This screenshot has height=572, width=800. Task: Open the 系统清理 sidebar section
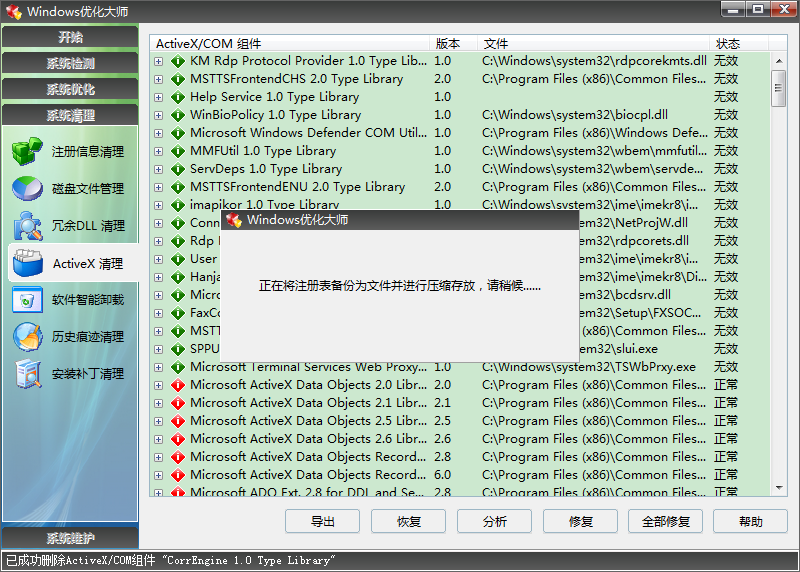click(x=70, y=115)
